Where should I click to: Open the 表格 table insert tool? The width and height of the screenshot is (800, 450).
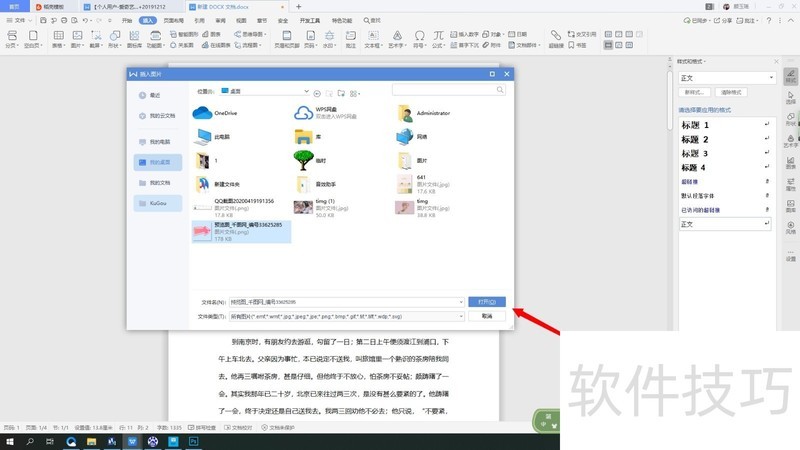pyautogui.click(x=58, y=39)
